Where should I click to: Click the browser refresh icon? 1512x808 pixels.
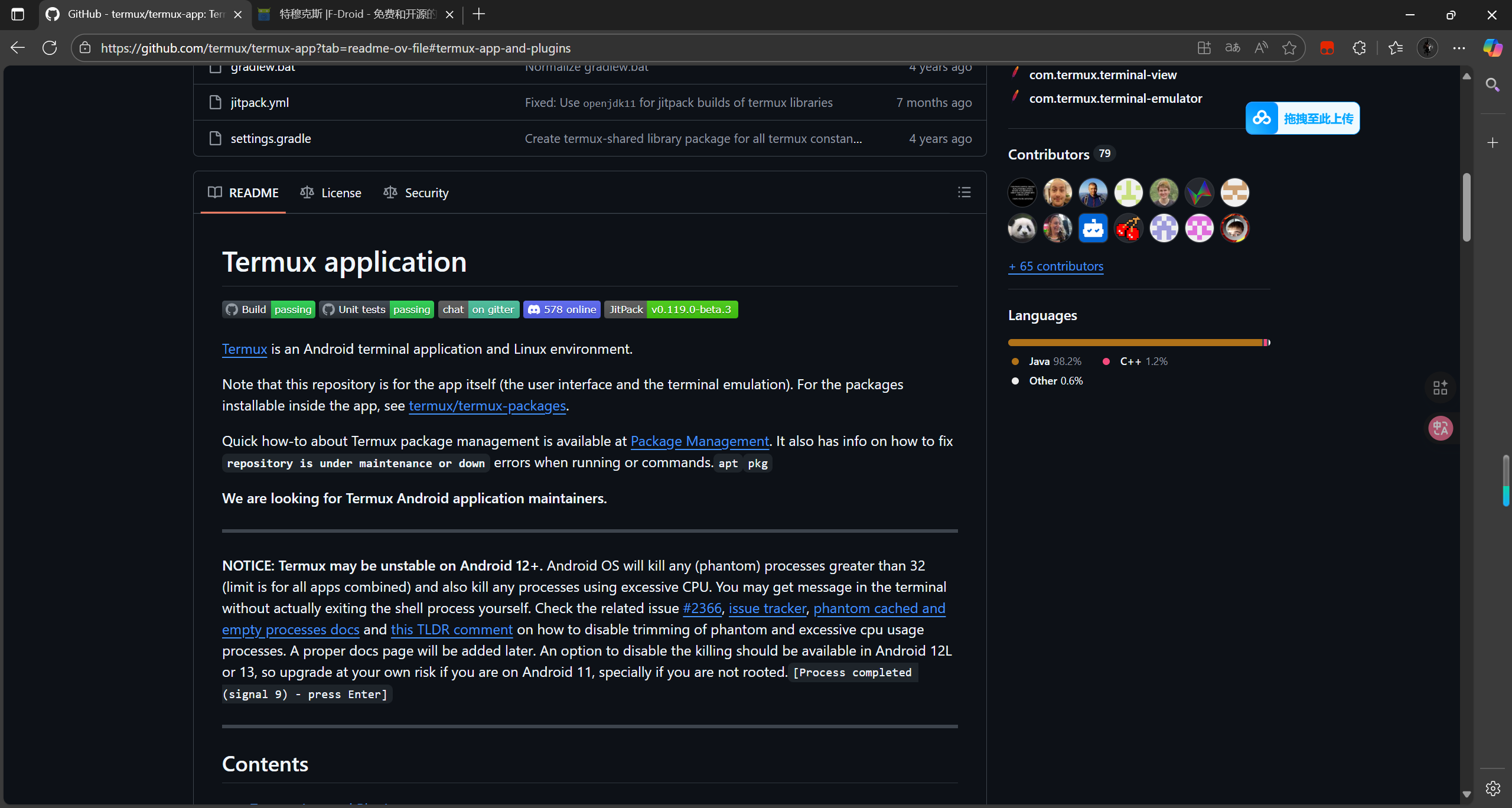click(50, 48)
